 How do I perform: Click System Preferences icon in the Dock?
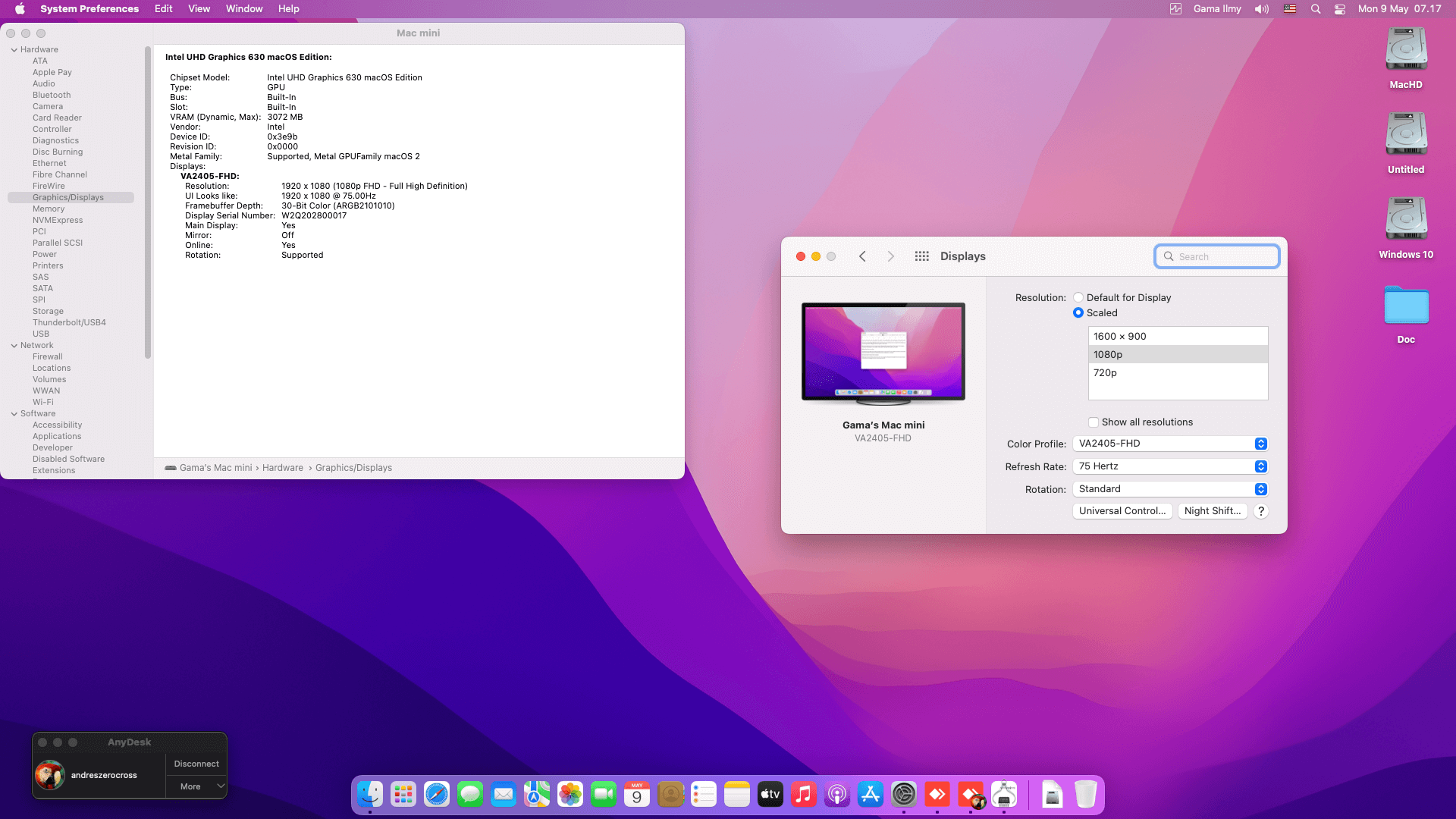click(x=904, y=794)
